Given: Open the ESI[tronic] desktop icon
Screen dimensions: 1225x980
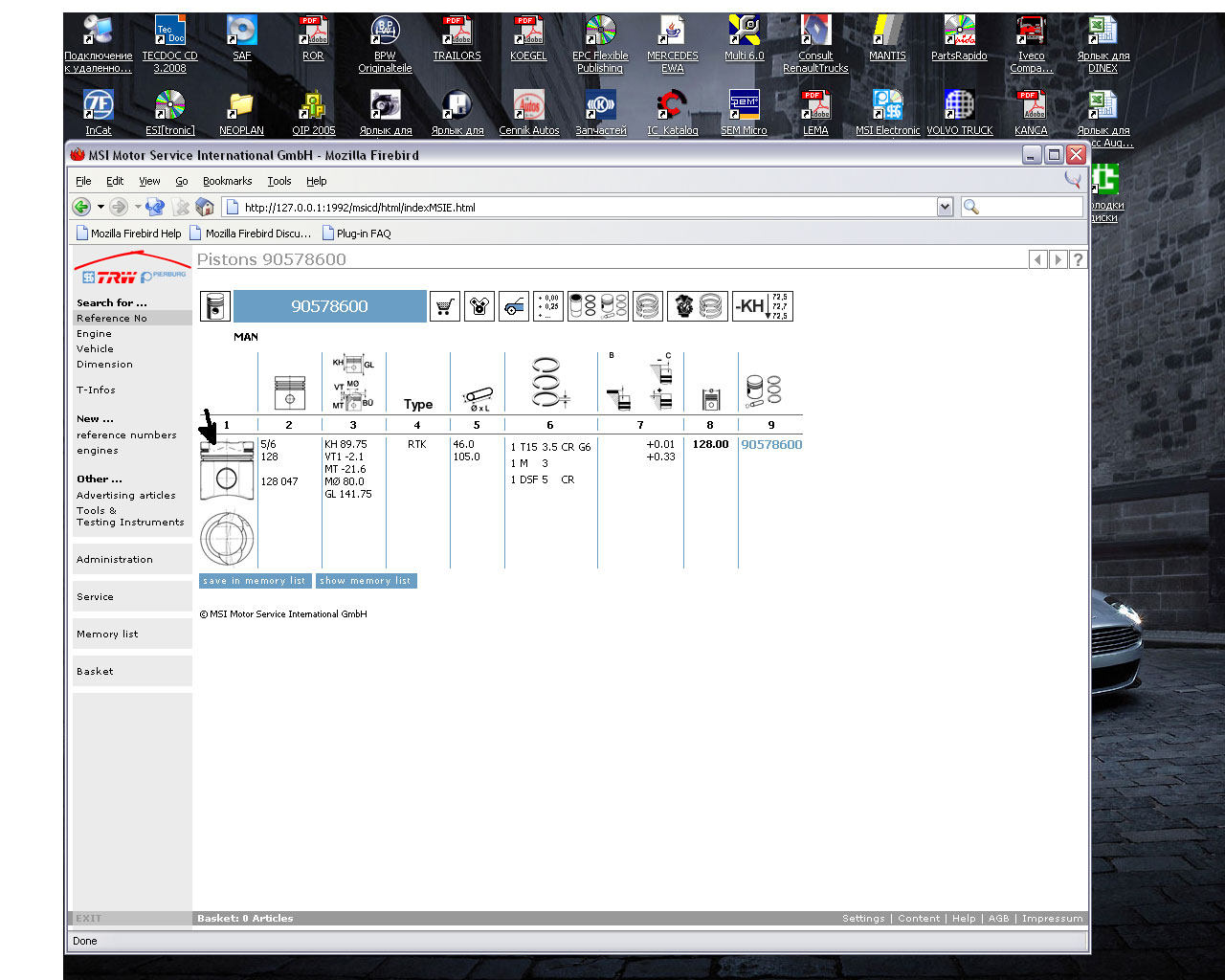Looking at the screenshot, I should (169, 113).
